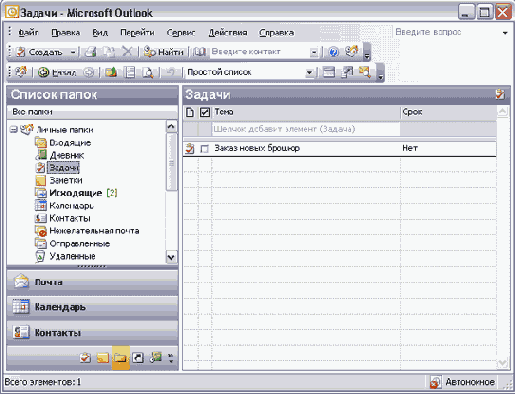Check the Заказ новых брошюр task checkbox
The image size is (515, 394).
coord(204,149)
